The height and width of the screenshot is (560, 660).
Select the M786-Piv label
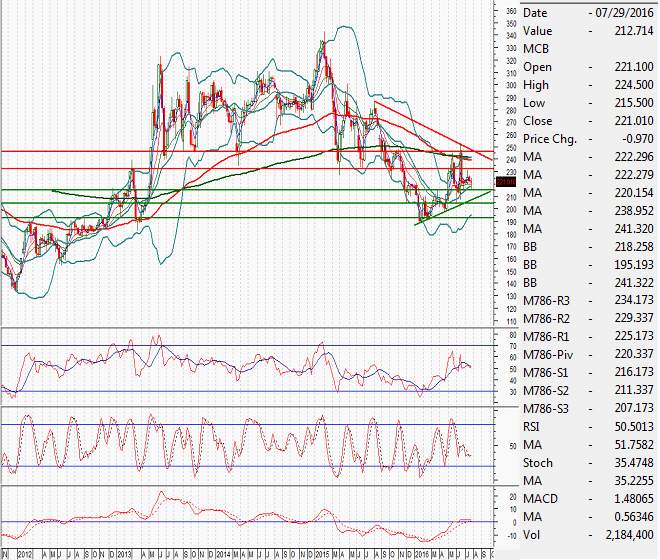[x=548, y=355]
